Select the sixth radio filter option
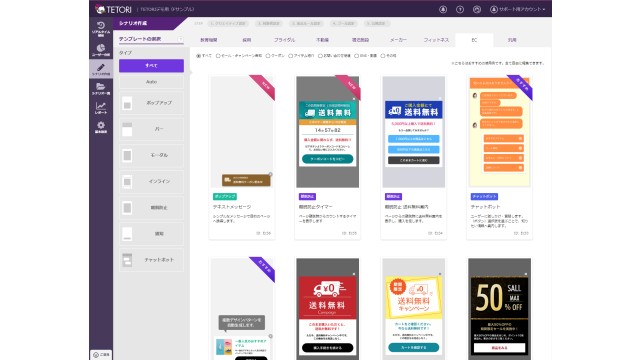The width and height of the screenshot is (640, 360). 356,56
